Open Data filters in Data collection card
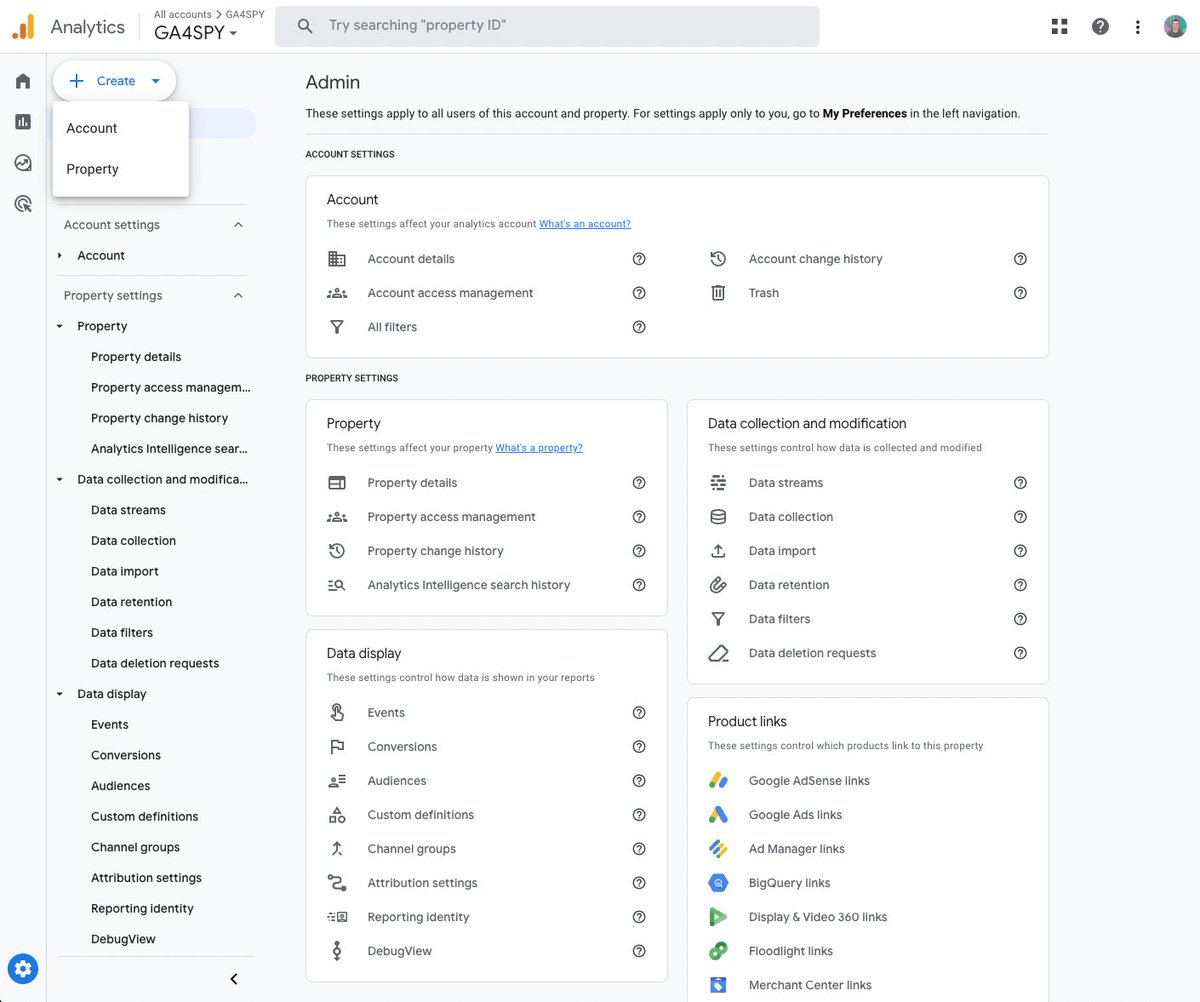 click(x=779, y=619)
